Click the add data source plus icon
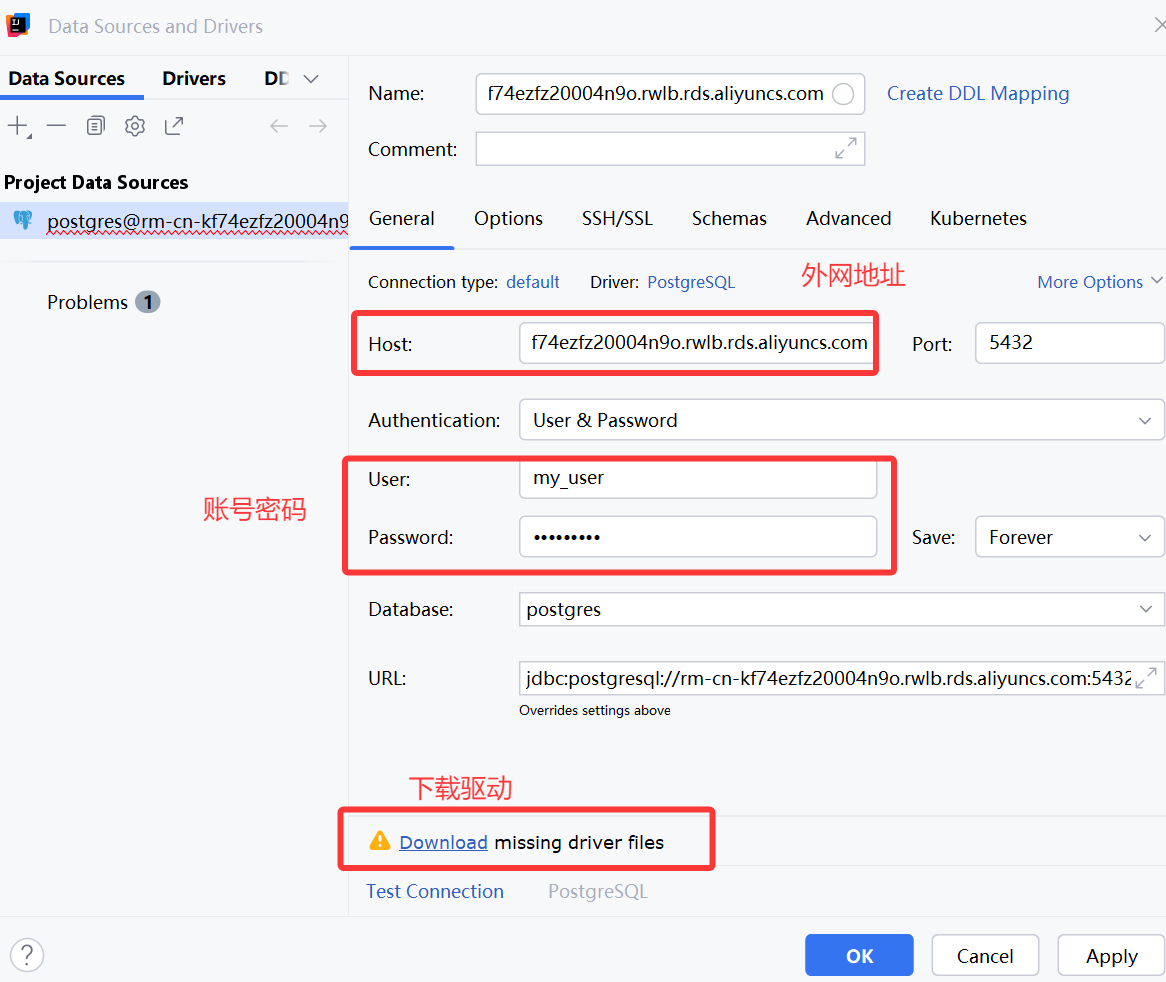 (19, 126)
